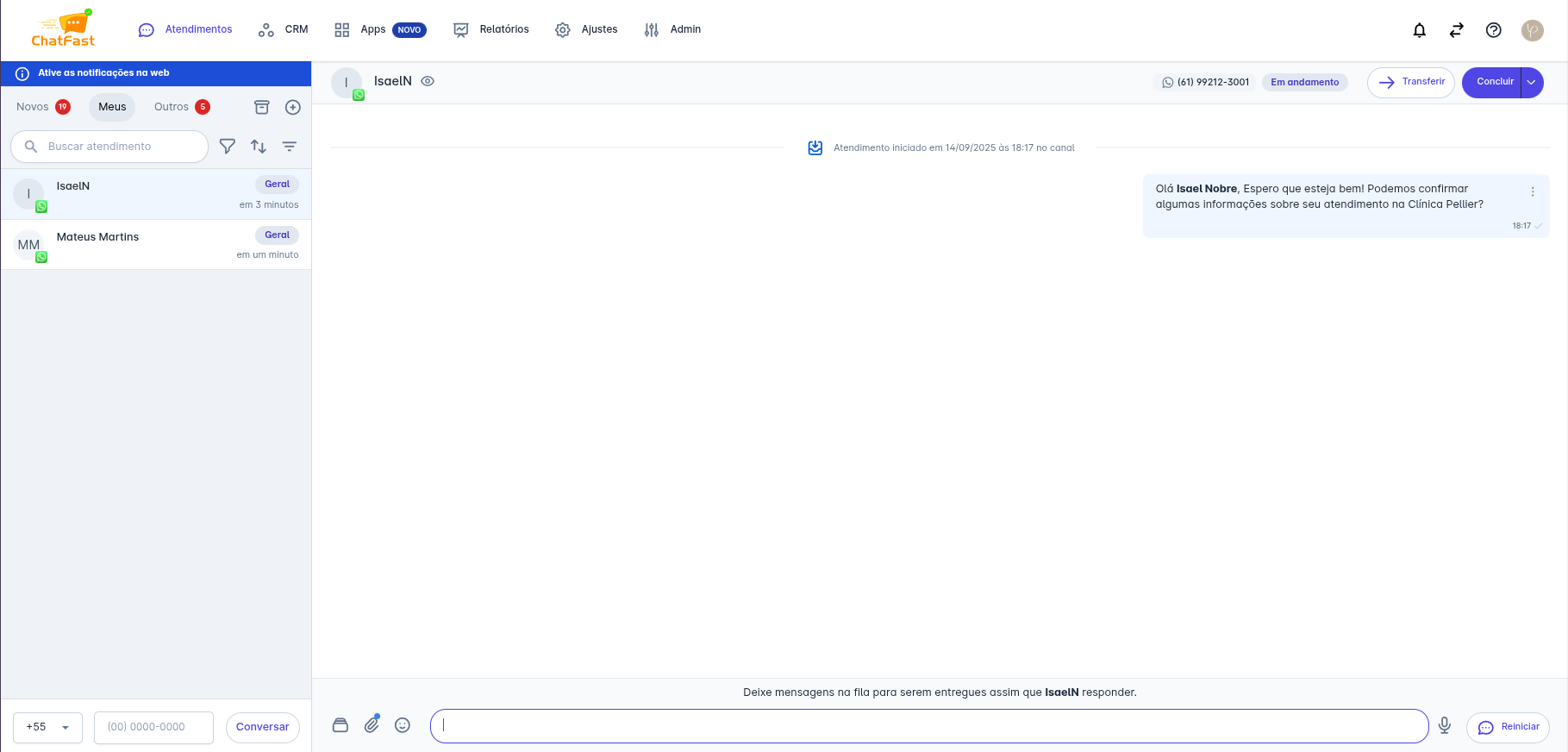Click the archive box icon
Screen dimensions: 1568x752
point(262,107)
